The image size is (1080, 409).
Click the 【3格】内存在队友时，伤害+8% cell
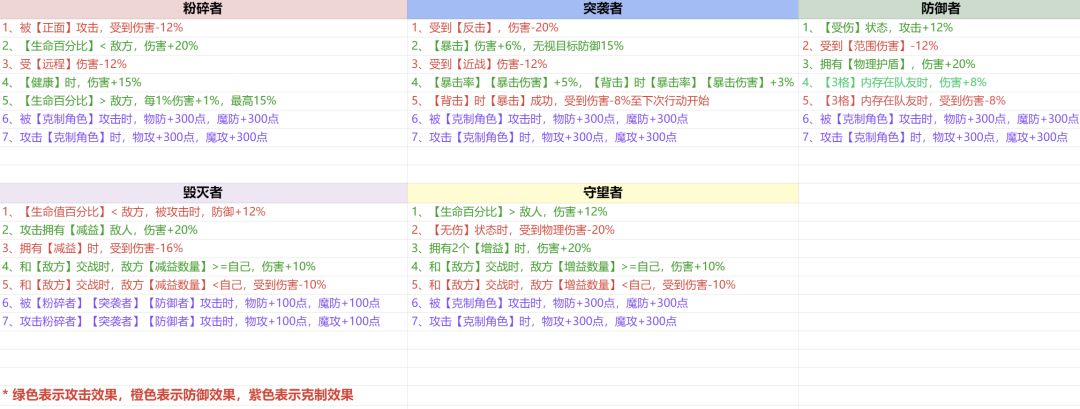(939, 83)
